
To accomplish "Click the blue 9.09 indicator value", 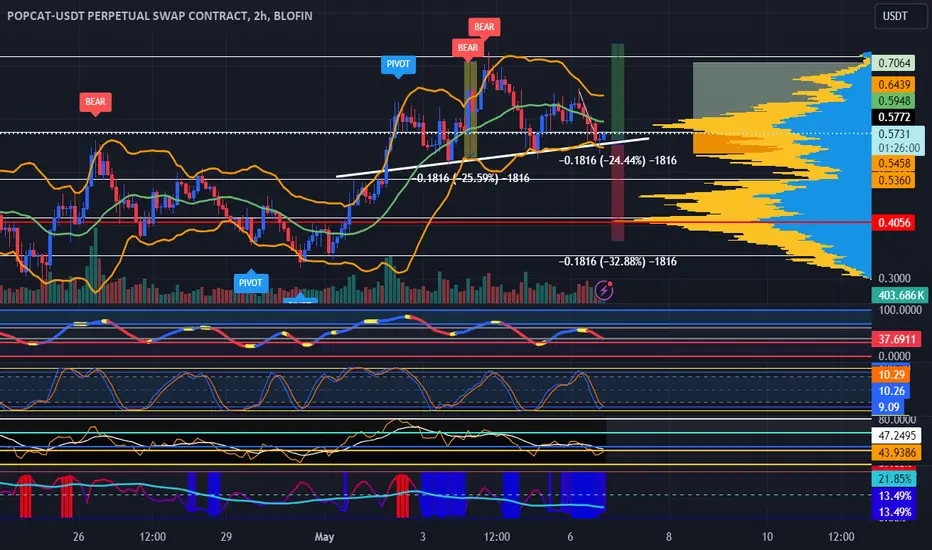I will (888, 407).
